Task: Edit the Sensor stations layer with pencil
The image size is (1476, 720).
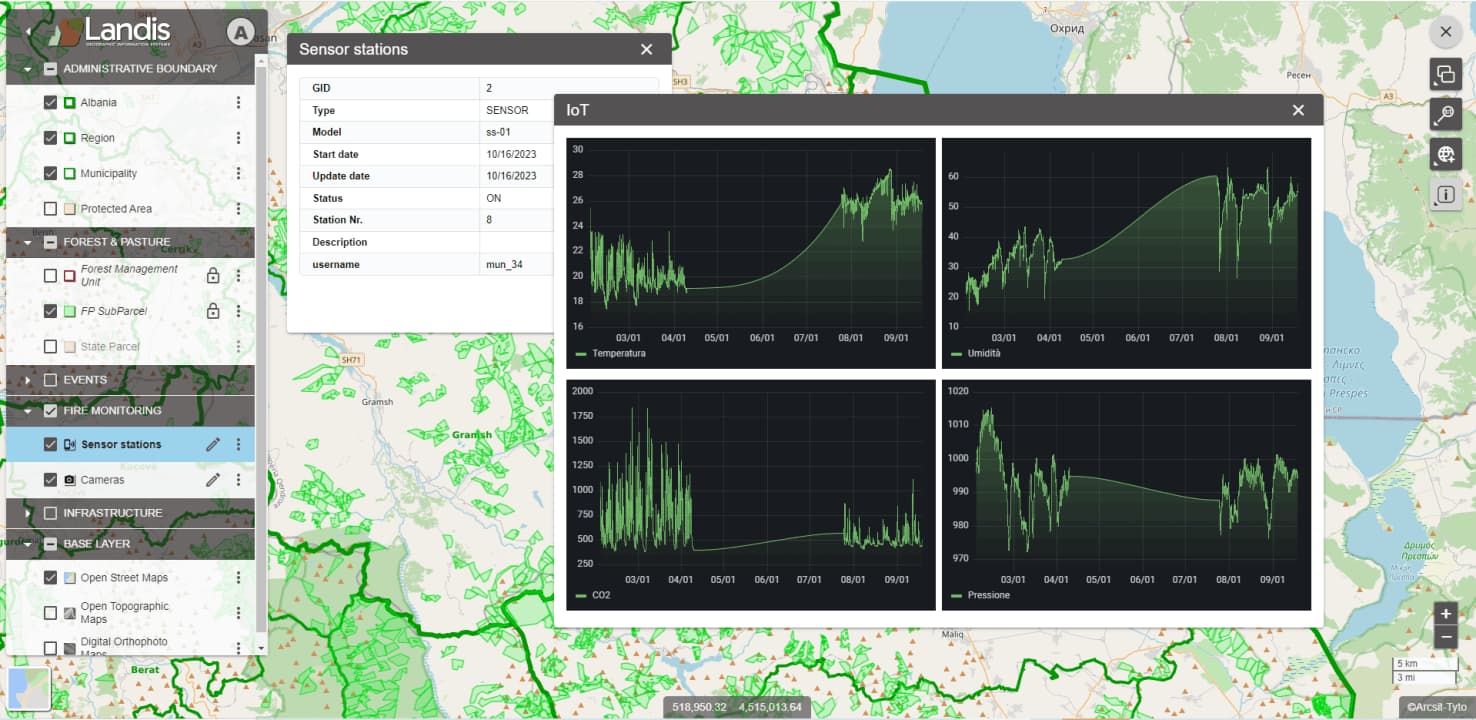Action: pyautogui.click(x=213, y=445)
